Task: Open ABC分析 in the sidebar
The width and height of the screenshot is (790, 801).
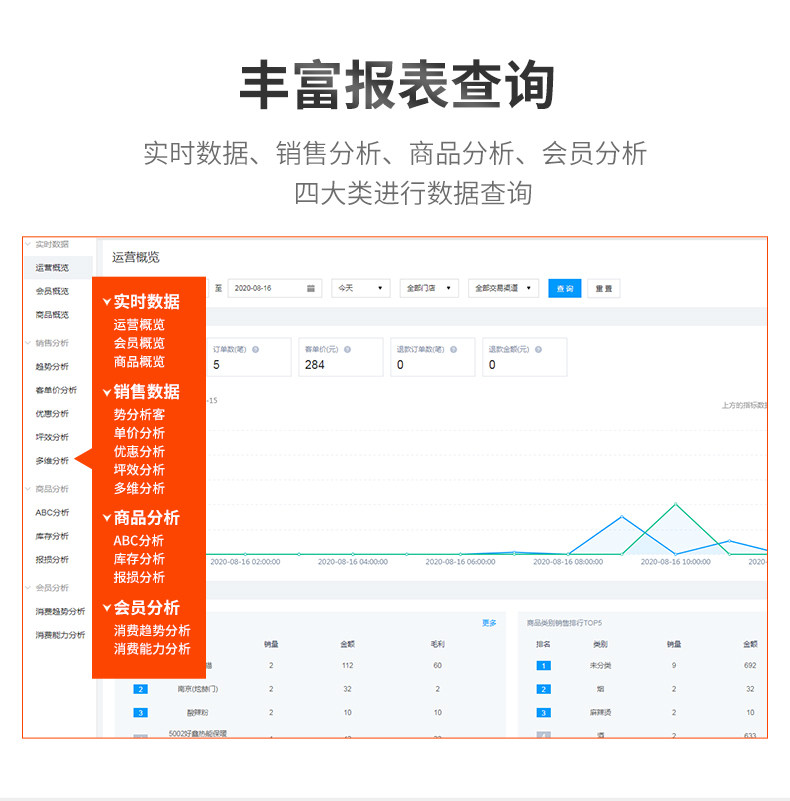Action: click(52, 512)
